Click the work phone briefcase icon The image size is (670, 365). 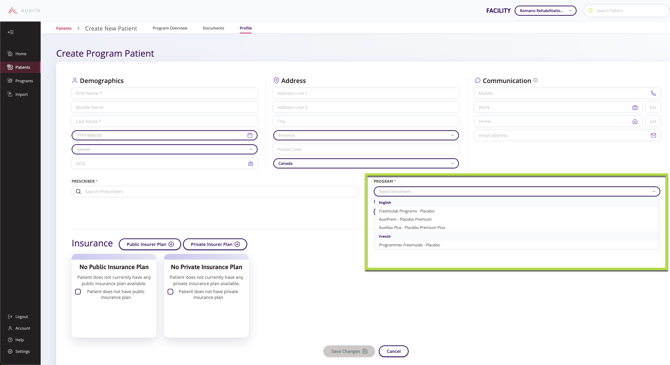click(635, 107)
